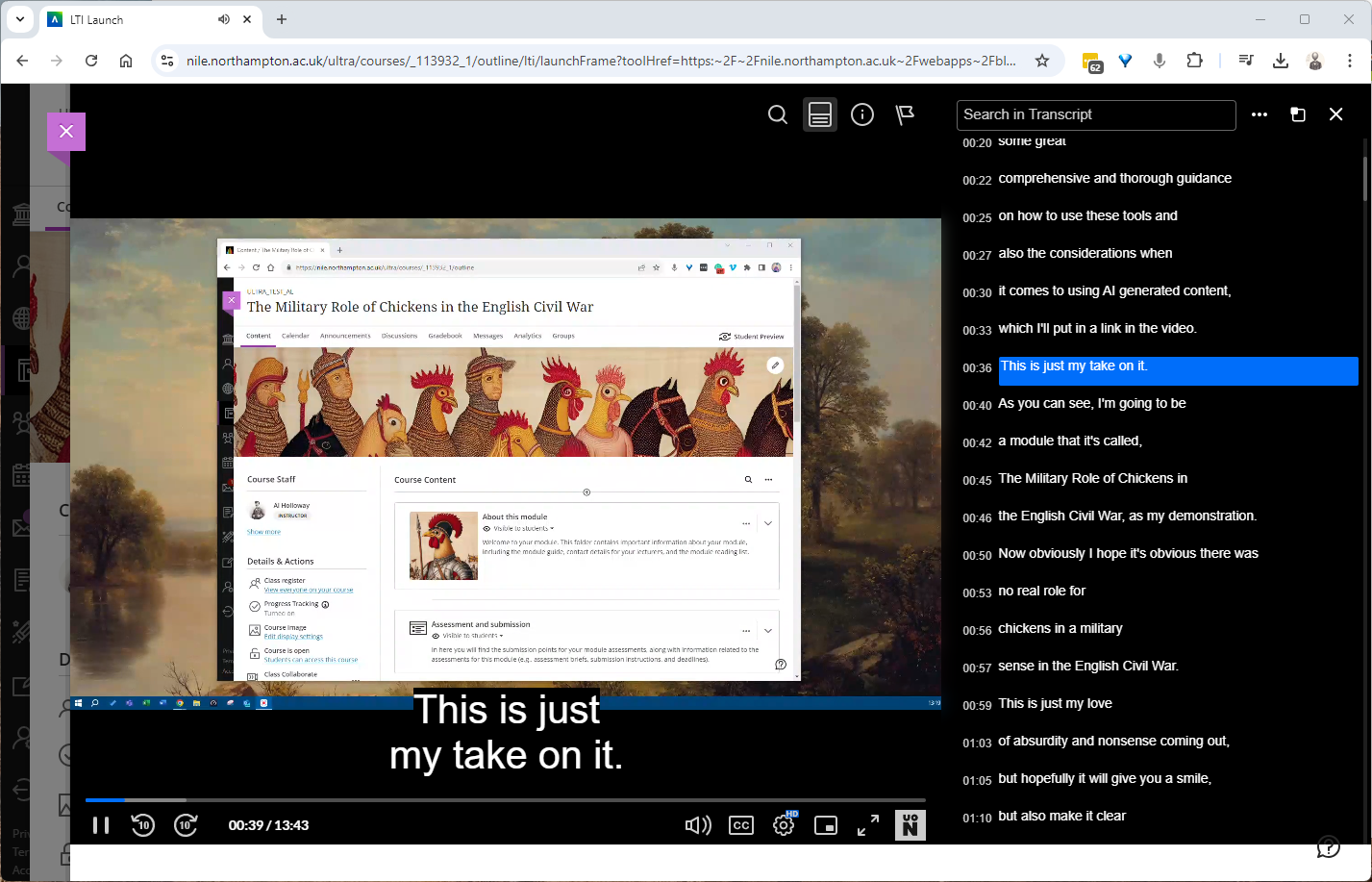Open the playback quality settings gear
Image resolution: width=1372 pixels, height=882 pixels.
(x=784, y=824)
